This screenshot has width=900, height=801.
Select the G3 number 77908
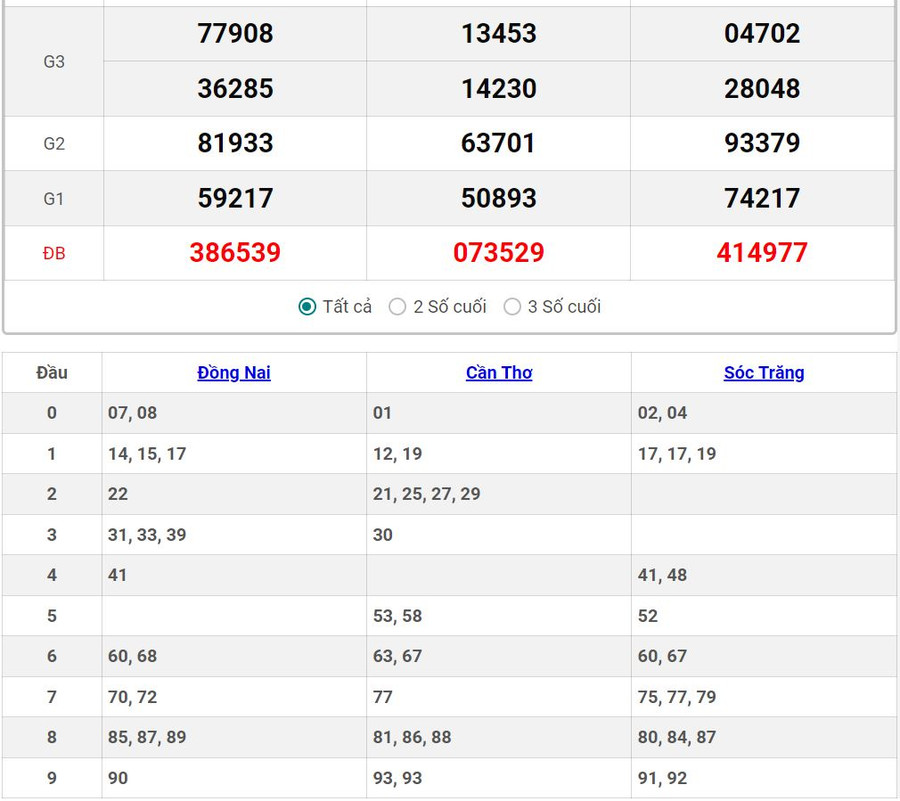235,34
